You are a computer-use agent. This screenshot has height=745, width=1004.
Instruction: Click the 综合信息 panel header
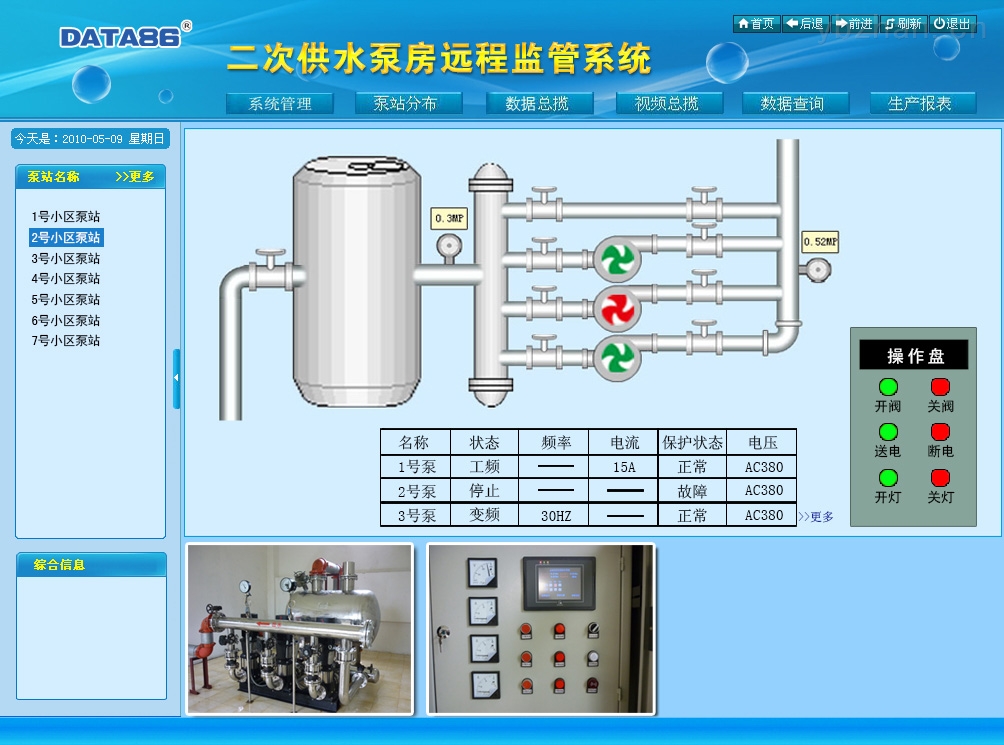click(92, 565)
